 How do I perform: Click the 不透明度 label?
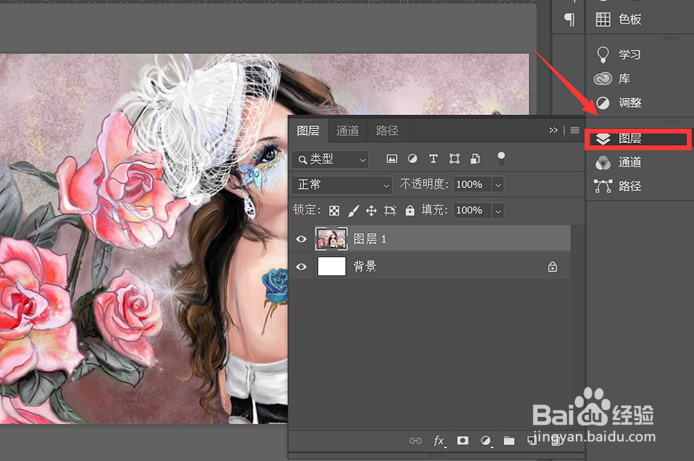[x=424, y=184]
